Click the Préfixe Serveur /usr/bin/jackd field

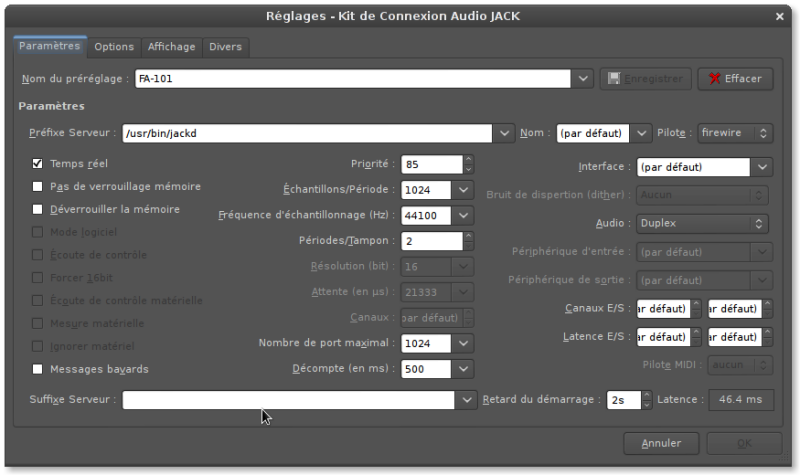coord(307,133)
